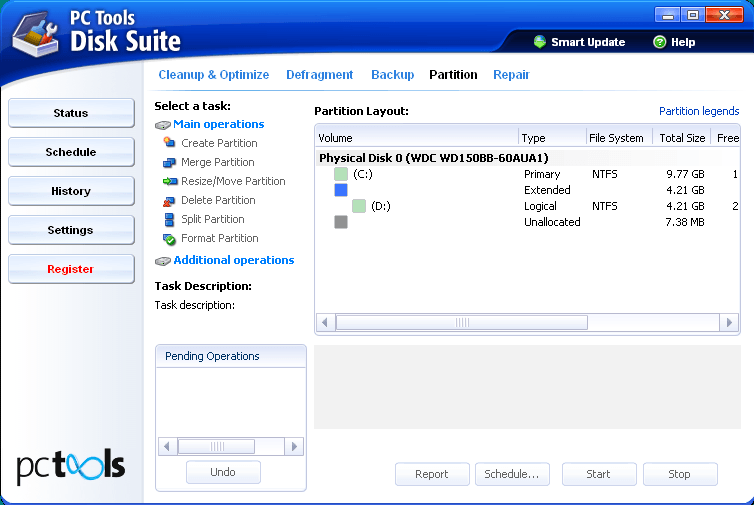Image resolution: width=754 pixels, height=505 pixels.
Task: Choose the Format Partition task
Action: pos(220,238)
